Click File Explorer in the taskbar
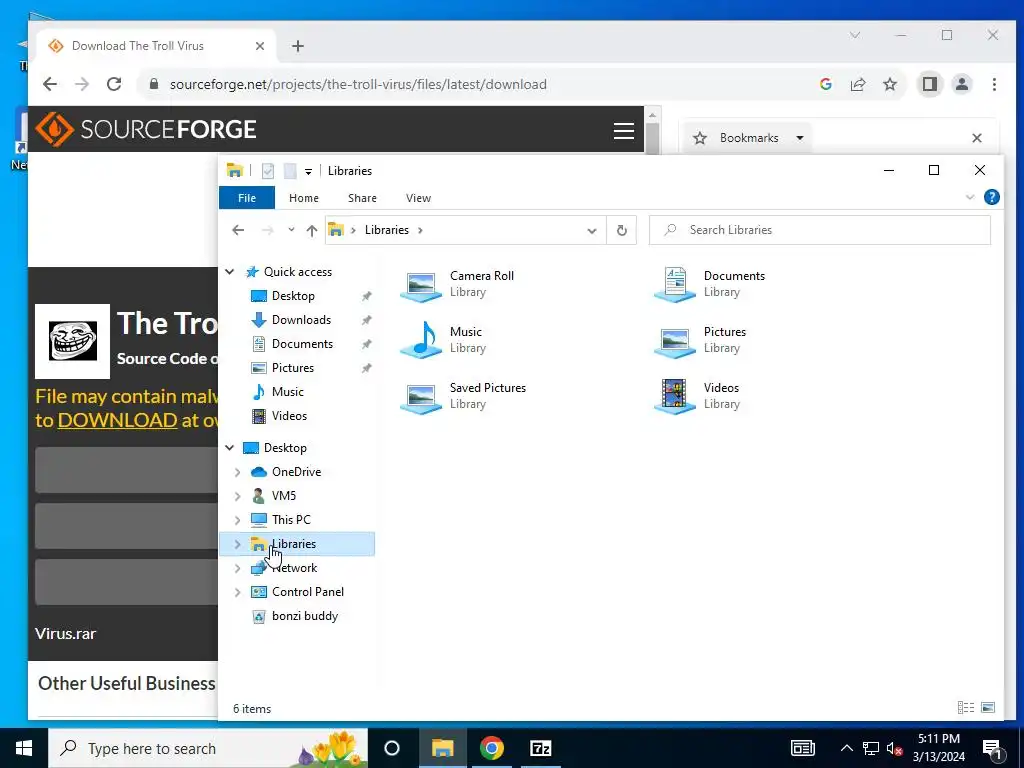 point(442,748)
